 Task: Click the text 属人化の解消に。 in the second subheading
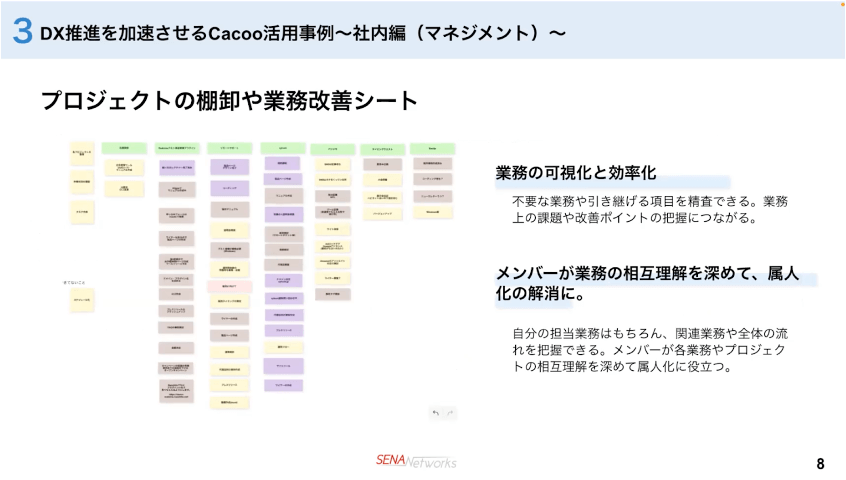click(x=540, y=296)
